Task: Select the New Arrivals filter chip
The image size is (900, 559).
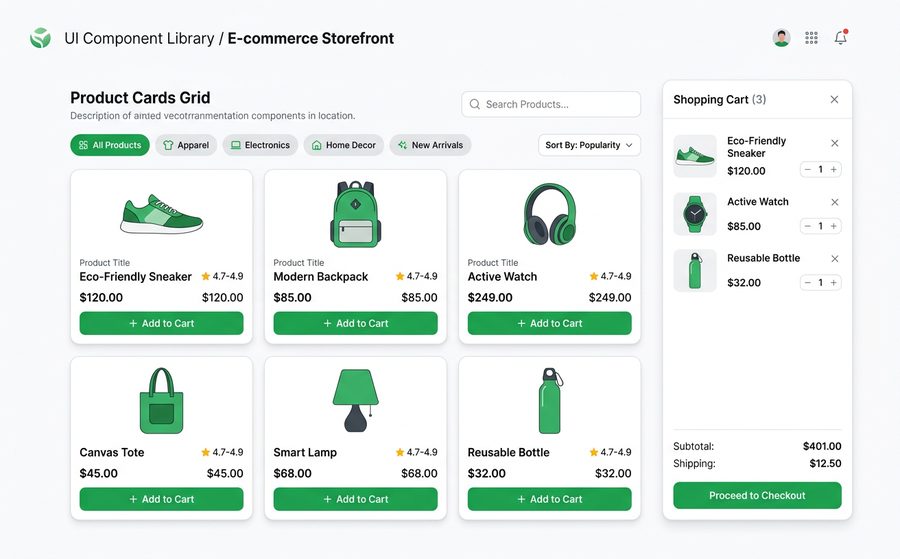Action: (430, 145)
